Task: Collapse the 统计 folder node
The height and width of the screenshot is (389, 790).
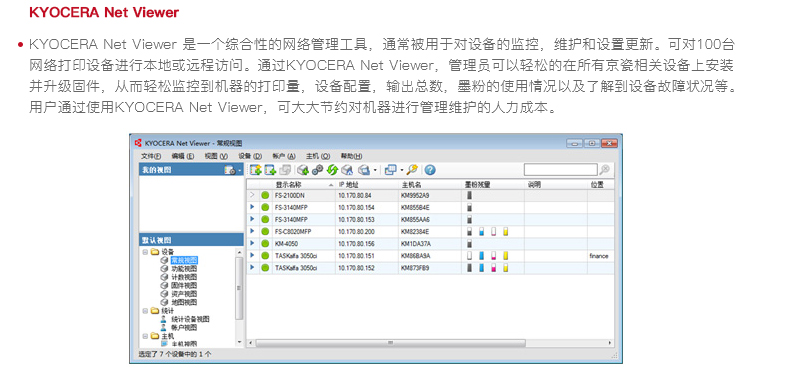Action: [x=145, y=311]
